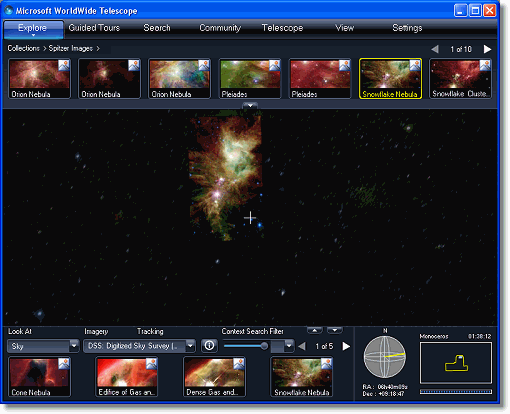Go to next page of Spitzer Images
The image size is (510, 414).
(x=487, y=49)
